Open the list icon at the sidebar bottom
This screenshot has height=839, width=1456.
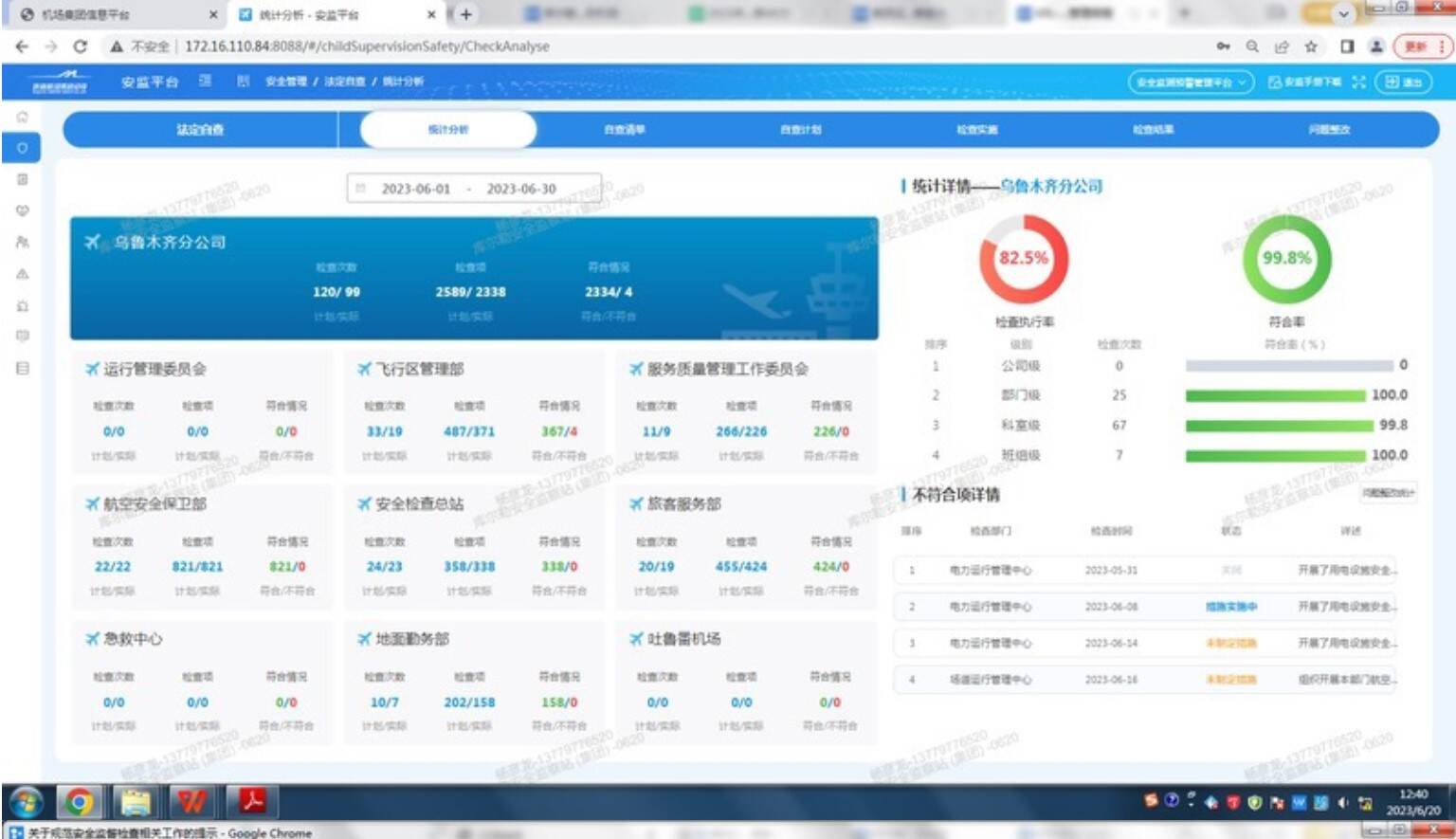pos(22,368)
